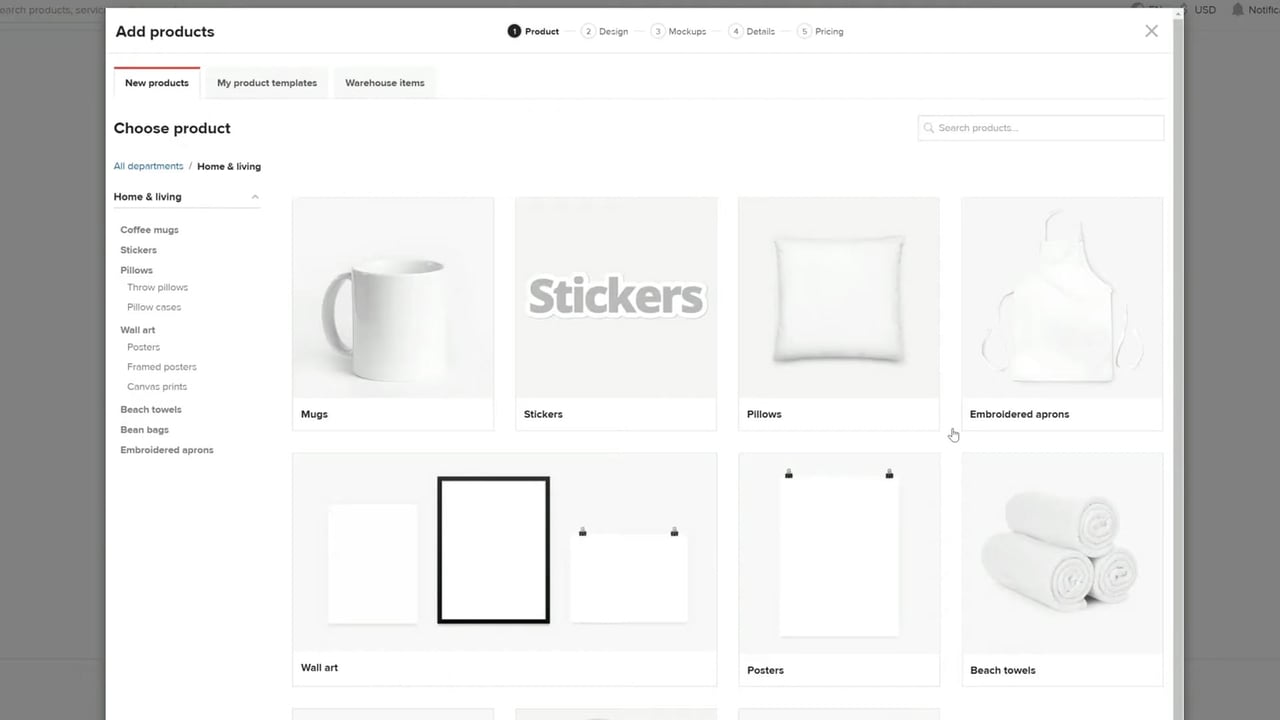
Task: Collapse the Home & living category chevron
Action: click(255, 196)
